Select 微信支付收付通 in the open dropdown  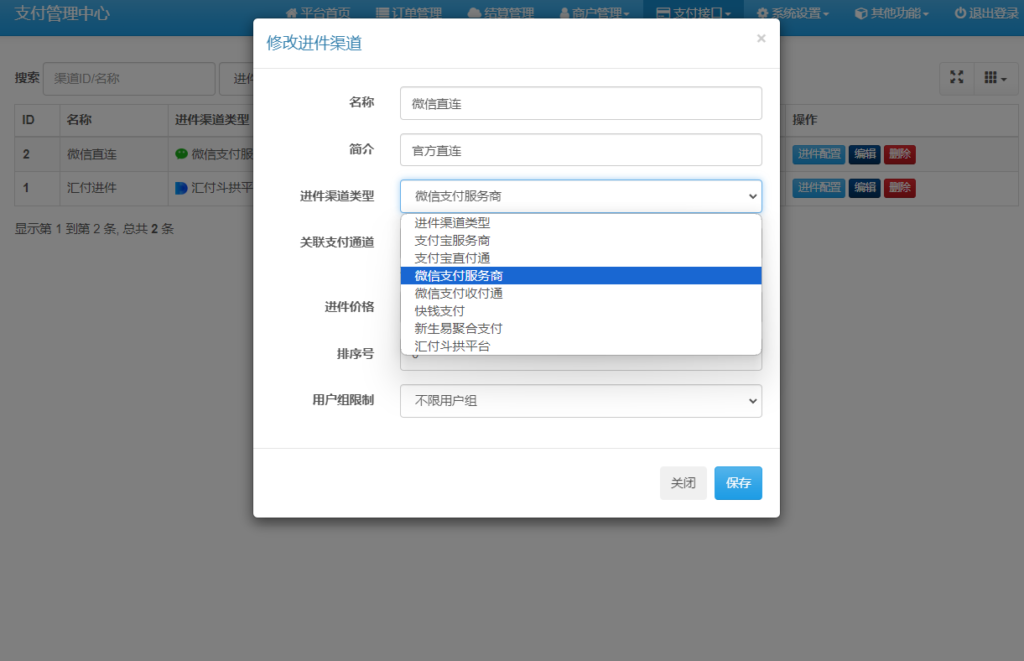coord(459,293)
